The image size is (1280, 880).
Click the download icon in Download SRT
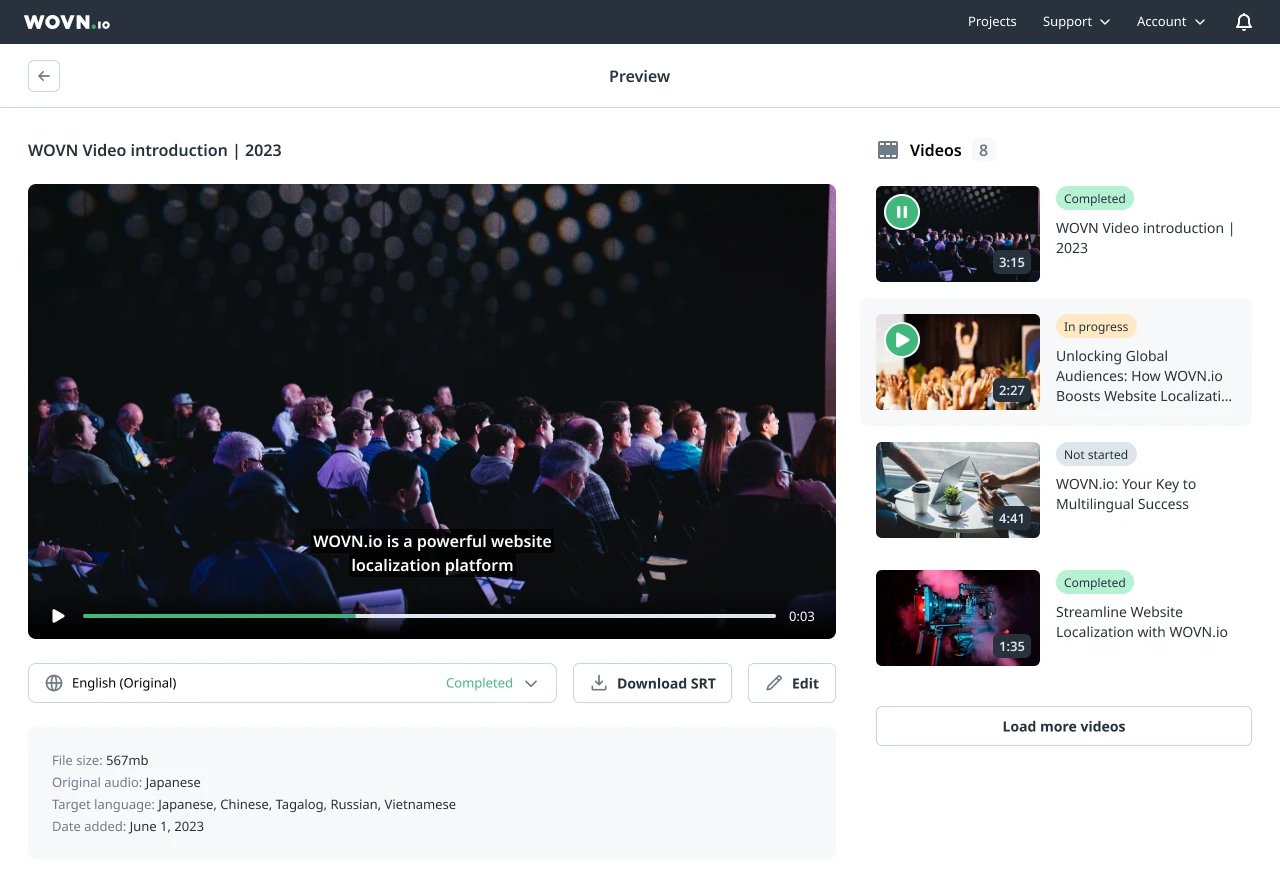599,683
